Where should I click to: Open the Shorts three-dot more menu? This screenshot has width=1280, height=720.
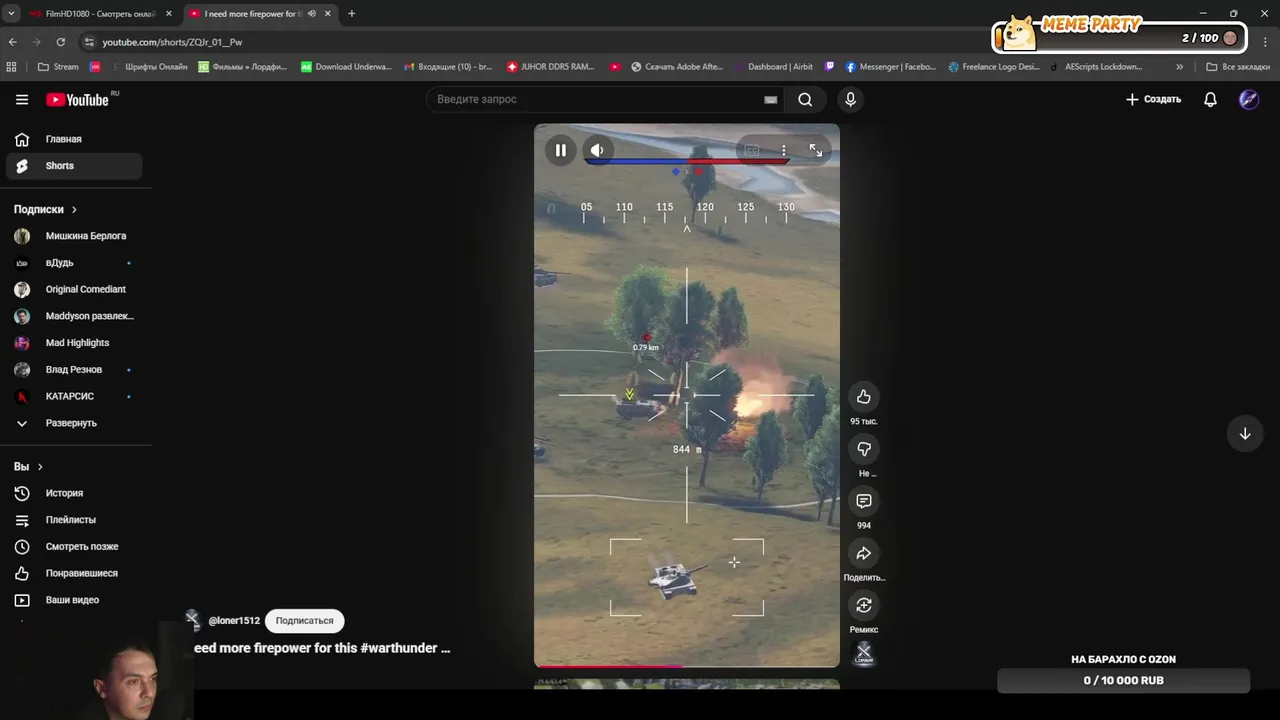pos(783,150)
